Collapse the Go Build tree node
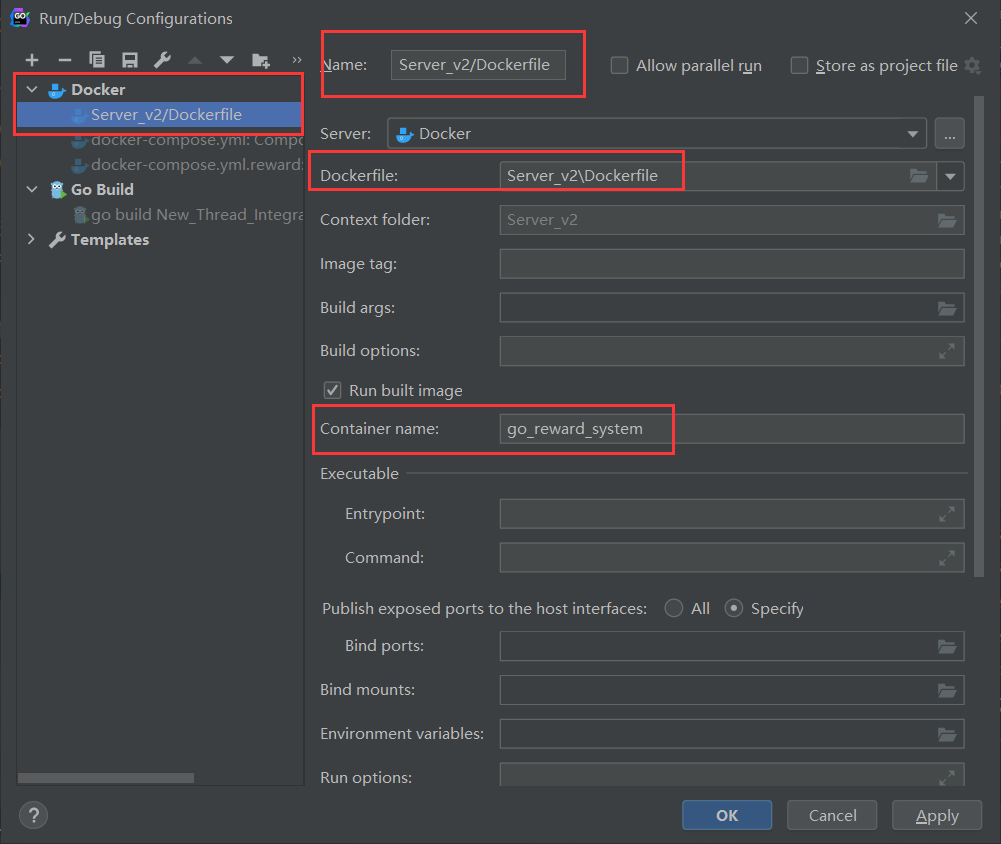 (x=32, y=190)
